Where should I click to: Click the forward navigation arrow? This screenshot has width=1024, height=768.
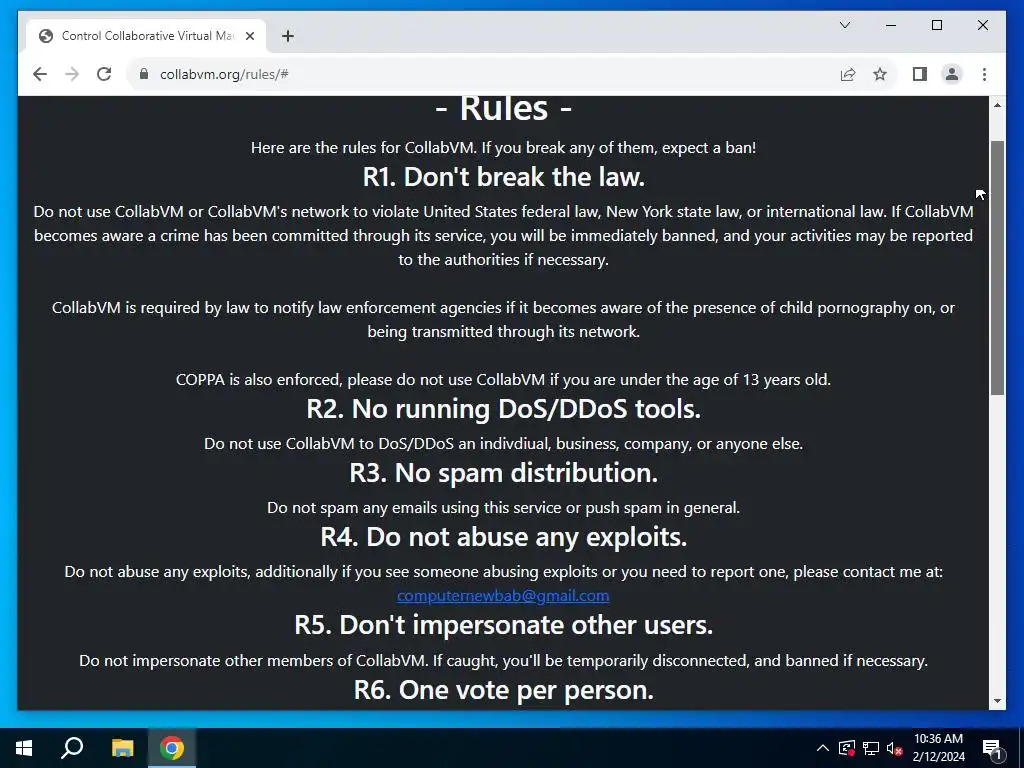72,74
